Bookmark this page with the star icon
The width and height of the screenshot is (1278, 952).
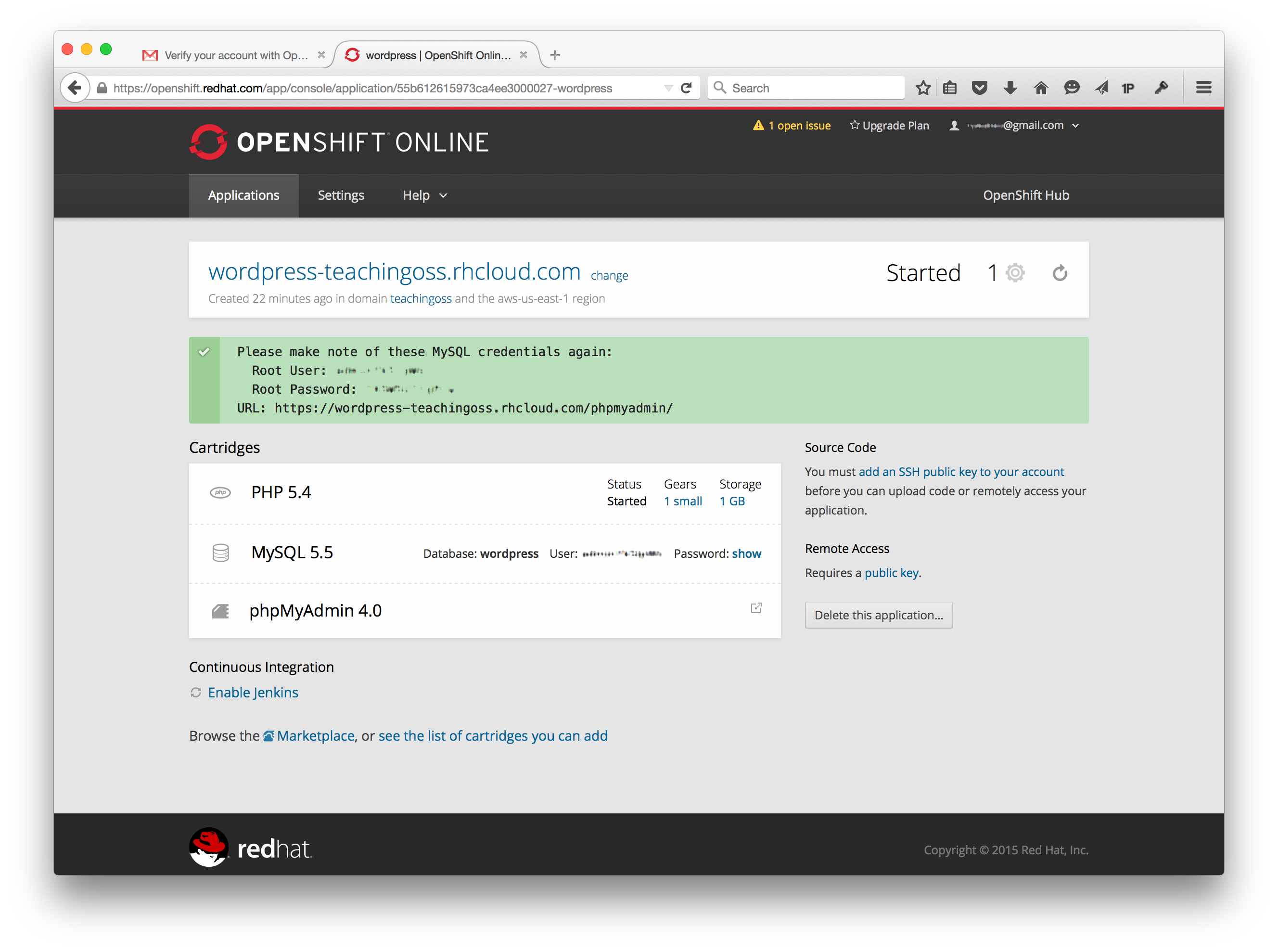coord(923,88)
